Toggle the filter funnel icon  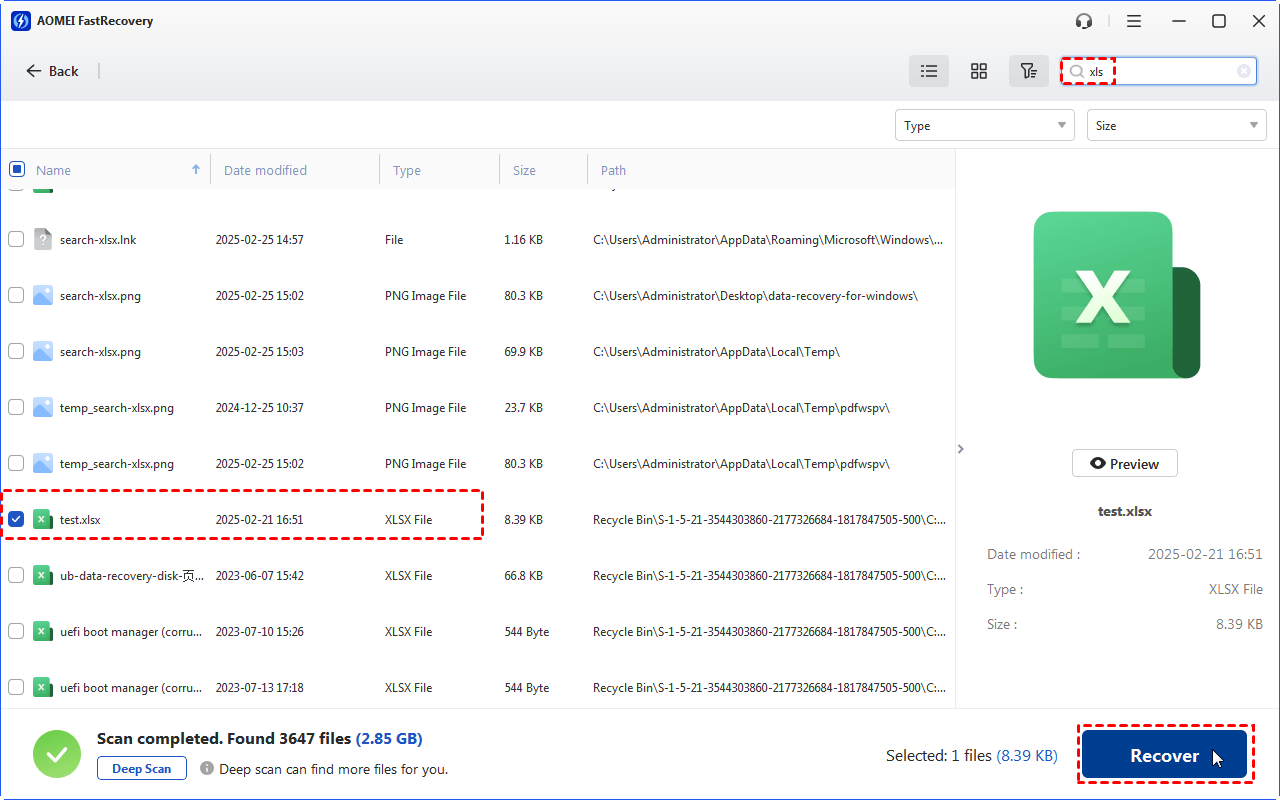pos(1028,71)
